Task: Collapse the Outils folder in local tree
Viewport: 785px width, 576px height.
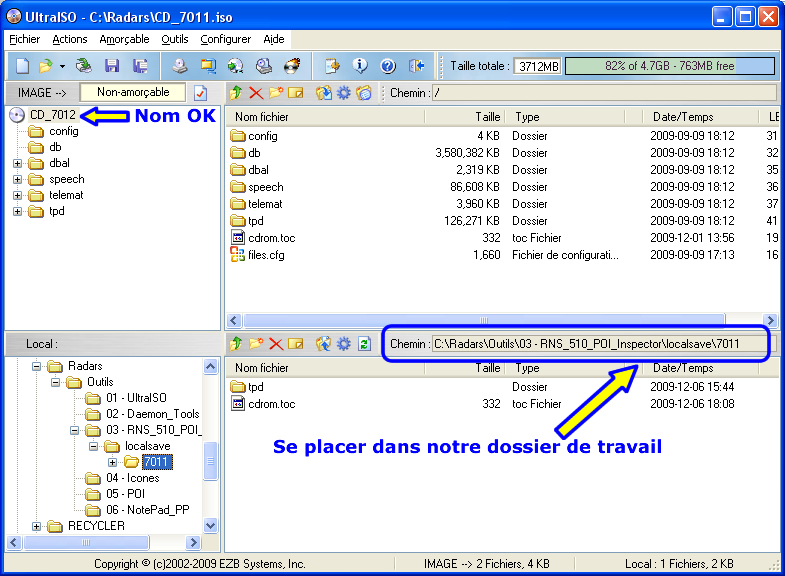Action: click(x=55, y=382)
